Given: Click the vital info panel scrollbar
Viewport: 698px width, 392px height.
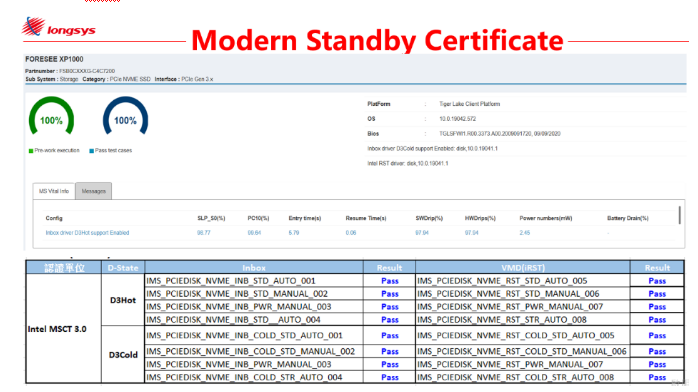Looking at the screenshot, I should (x=679, y=215).
